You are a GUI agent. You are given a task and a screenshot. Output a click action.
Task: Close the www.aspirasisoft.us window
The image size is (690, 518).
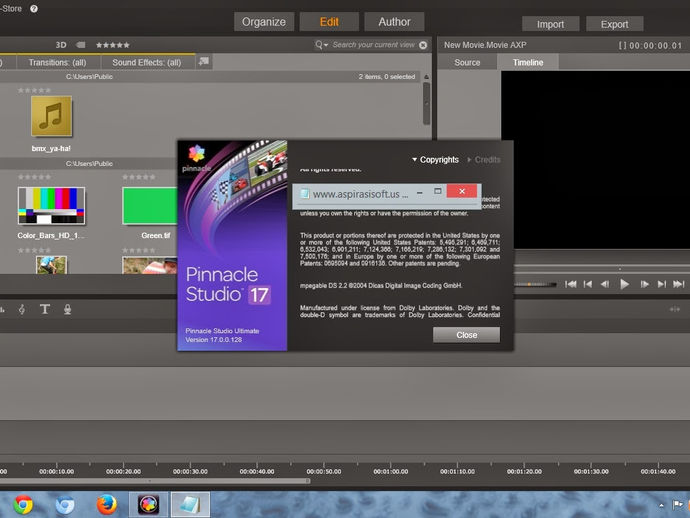pos(462,191)
